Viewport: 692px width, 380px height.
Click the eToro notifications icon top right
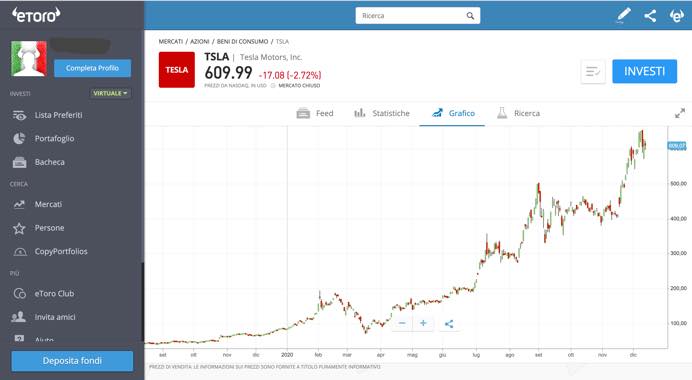click(x=676, y=16)
